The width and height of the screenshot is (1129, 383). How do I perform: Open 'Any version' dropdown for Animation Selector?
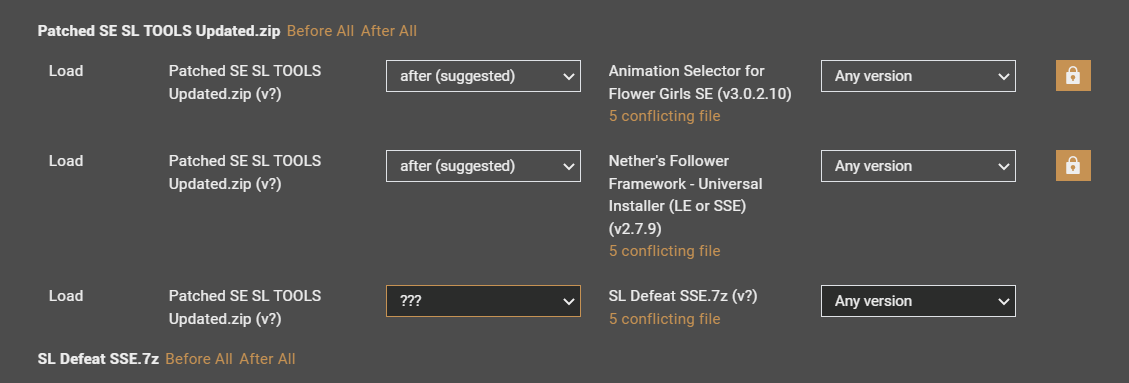tap(918, 76)
